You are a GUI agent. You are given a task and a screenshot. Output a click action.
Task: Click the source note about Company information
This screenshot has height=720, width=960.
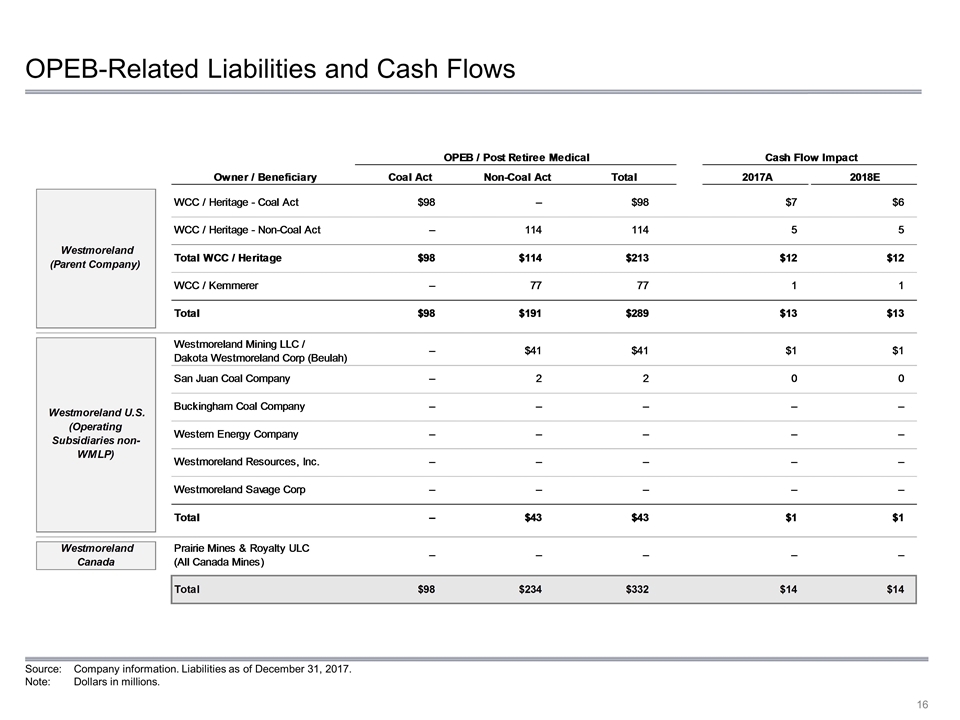coord(212,668)
